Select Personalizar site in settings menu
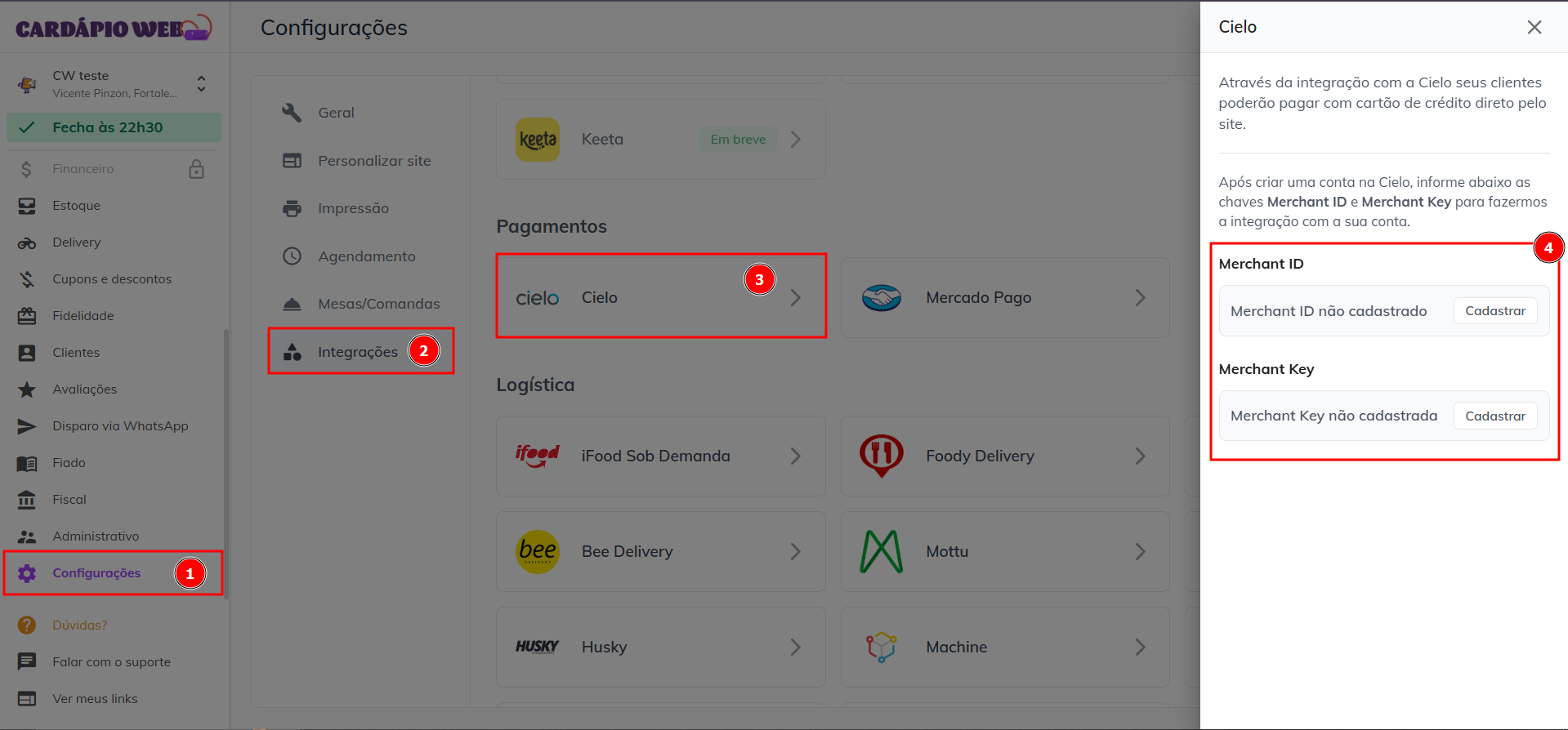This screenshot has width=1568, height=730. (373, 161)
